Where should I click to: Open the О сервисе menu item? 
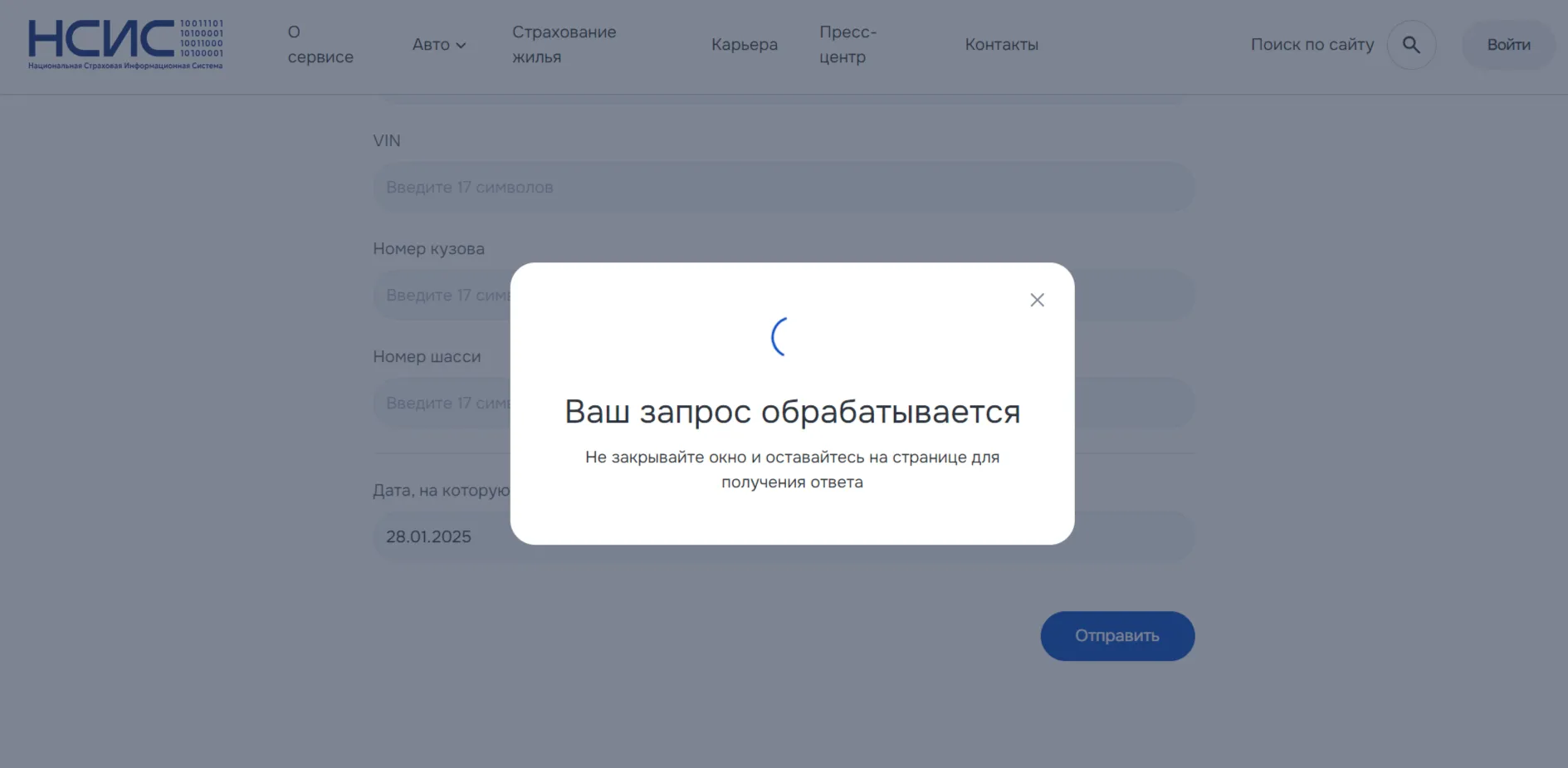tap(320, 45)
